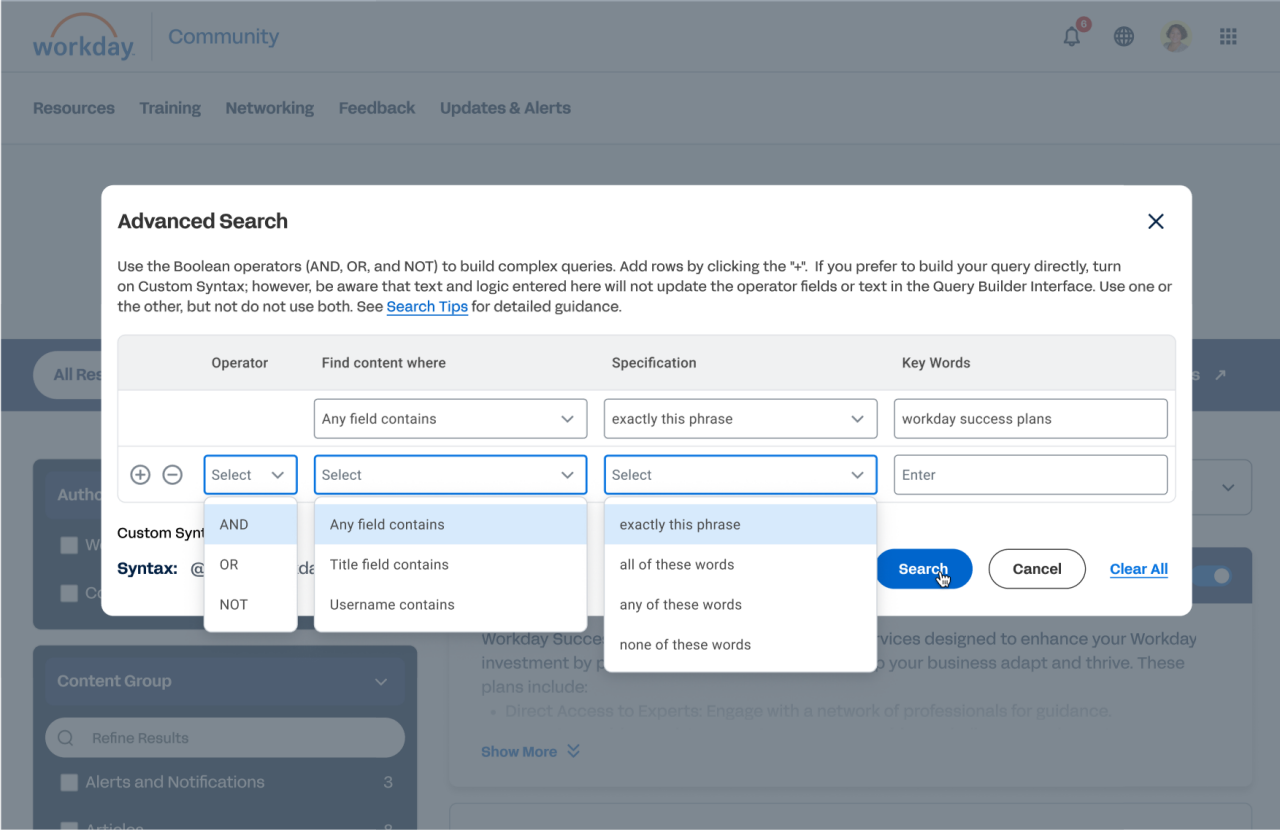Open the globe language selector
The width and height of the screenshot is (1280, 830).
pyautogui.click(x=1124, y=37)
